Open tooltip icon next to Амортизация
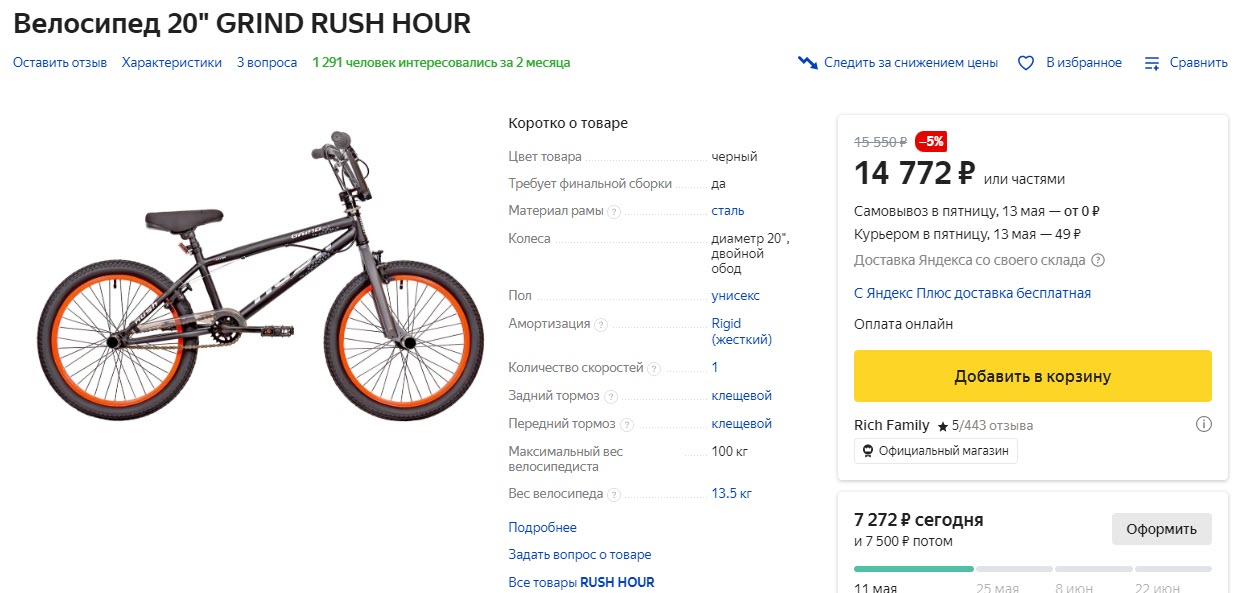1238x593 pixels. (x=599, y=323)
